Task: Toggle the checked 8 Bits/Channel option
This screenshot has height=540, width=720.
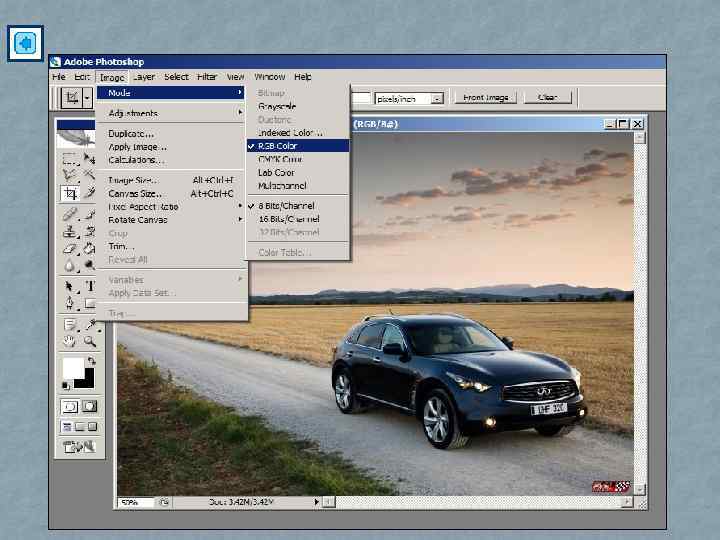Action: 298,206
